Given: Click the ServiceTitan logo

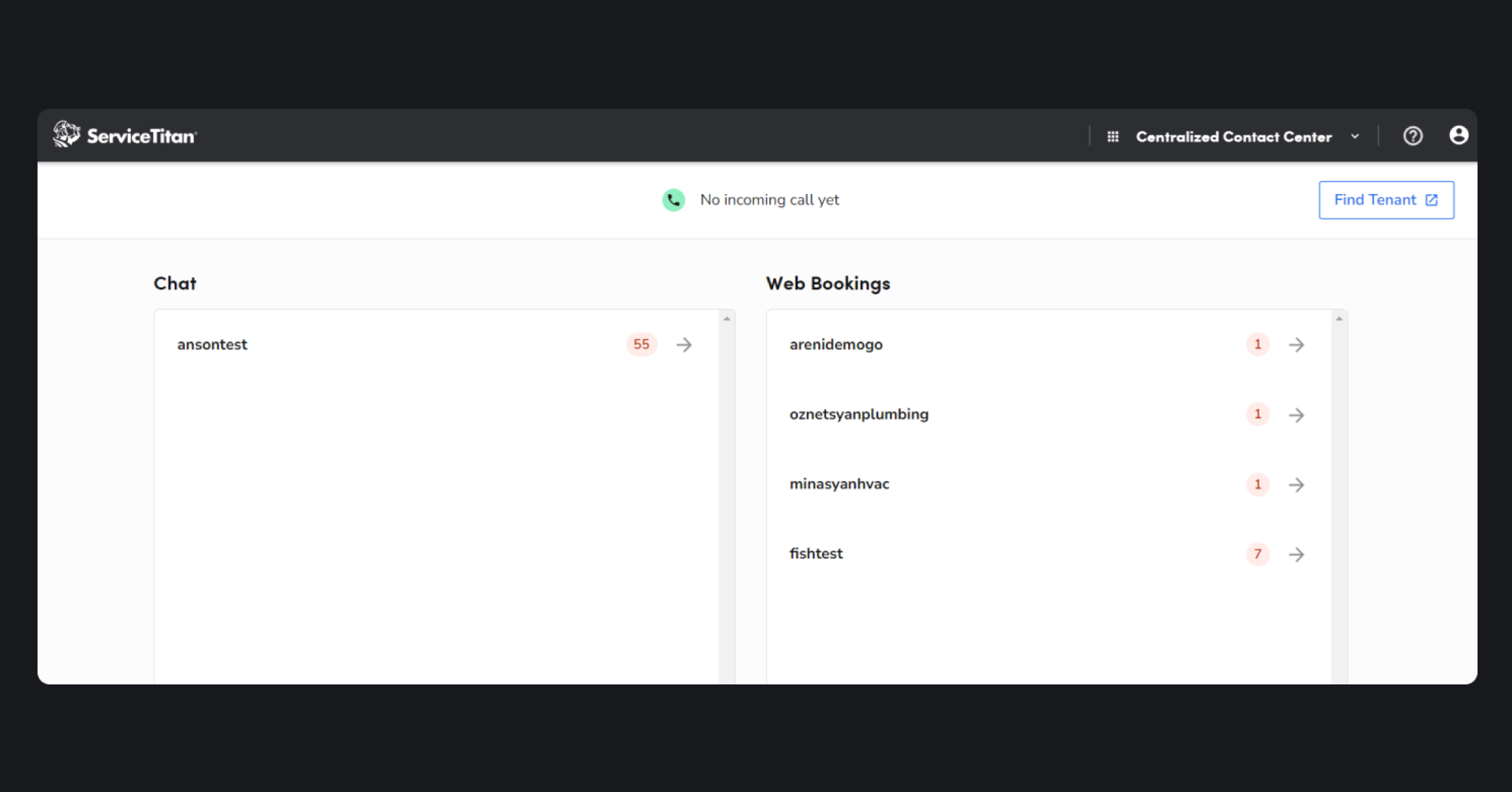Looking at the screenshot, I should (125, 135).
